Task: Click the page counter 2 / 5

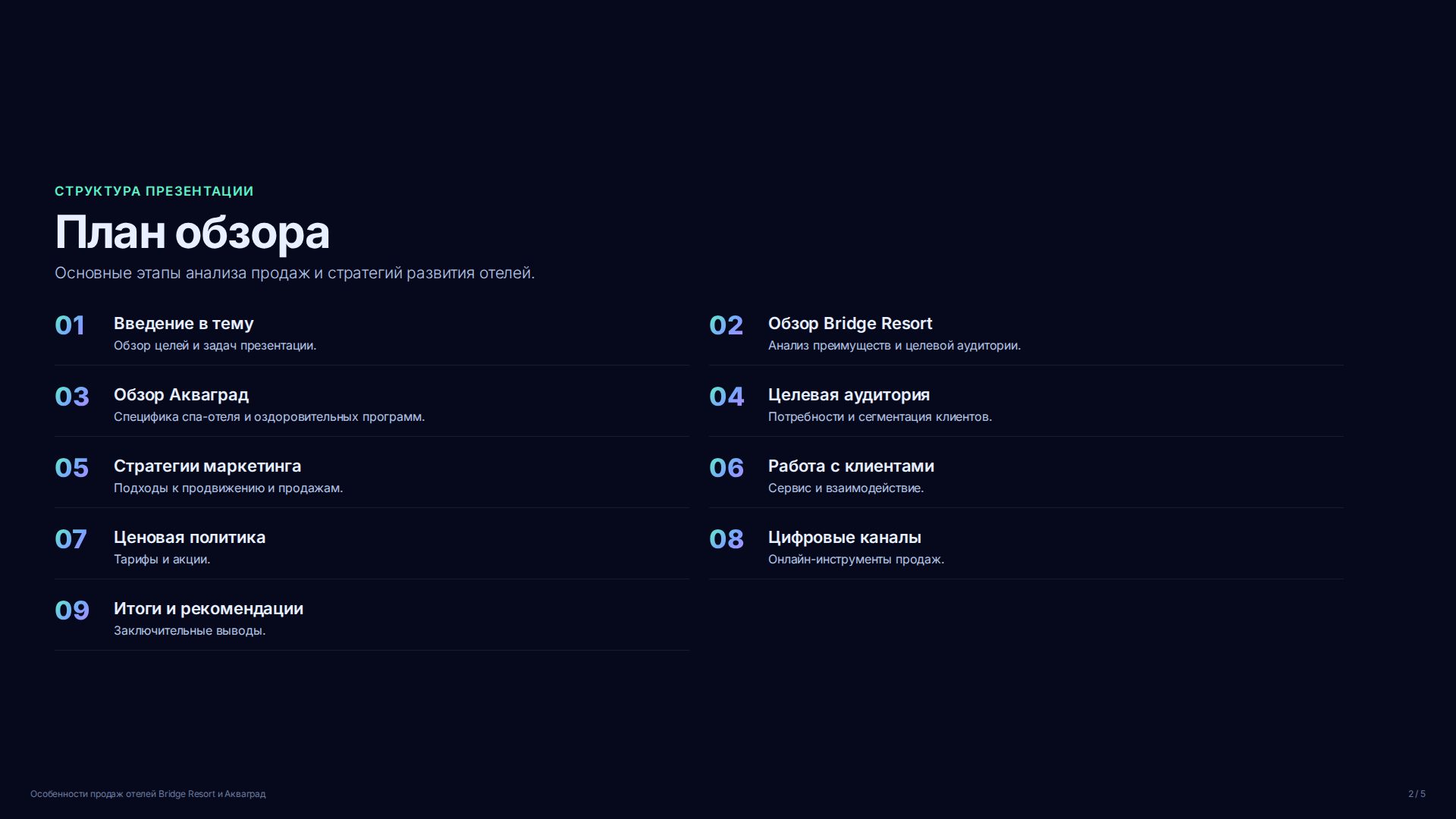Action: point(1417,794)
